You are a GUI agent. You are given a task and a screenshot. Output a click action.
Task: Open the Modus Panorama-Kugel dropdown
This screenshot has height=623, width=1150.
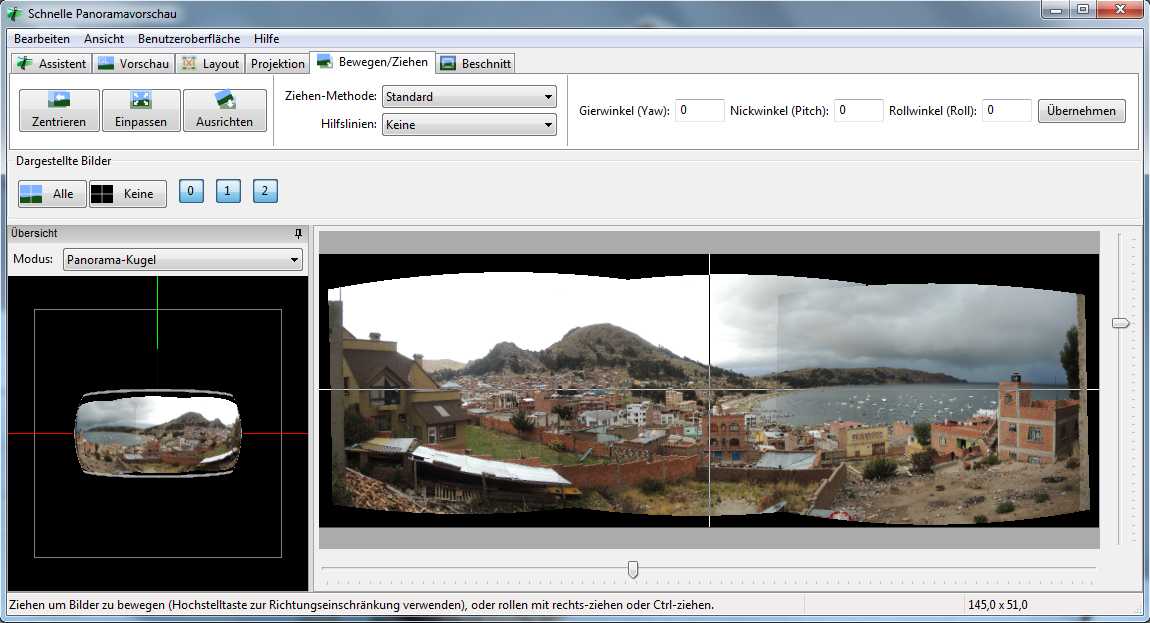pyautogui.click(x=183, y=260)
